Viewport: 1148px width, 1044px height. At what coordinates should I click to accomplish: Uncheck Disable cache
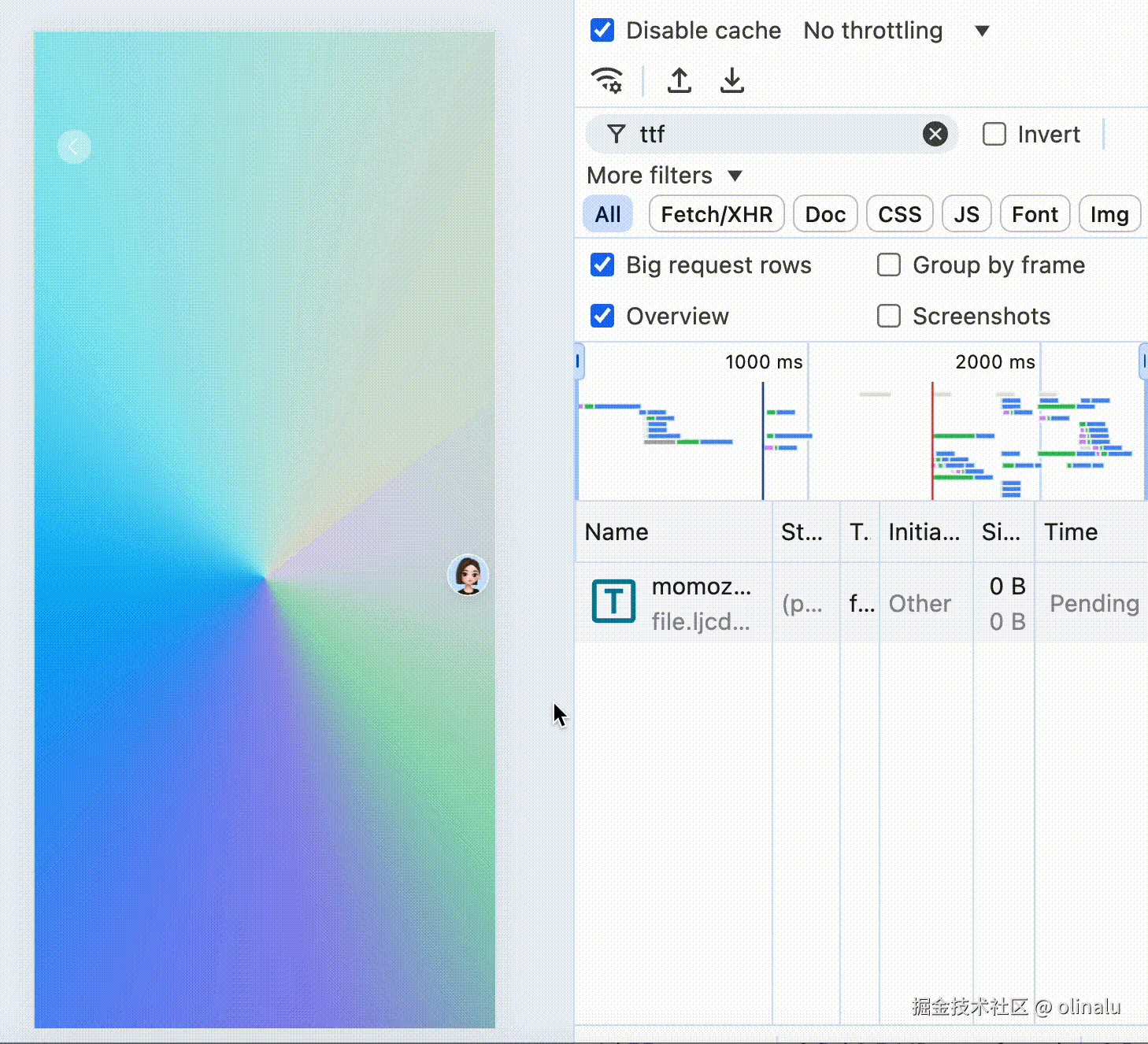[x=602, y=31]
